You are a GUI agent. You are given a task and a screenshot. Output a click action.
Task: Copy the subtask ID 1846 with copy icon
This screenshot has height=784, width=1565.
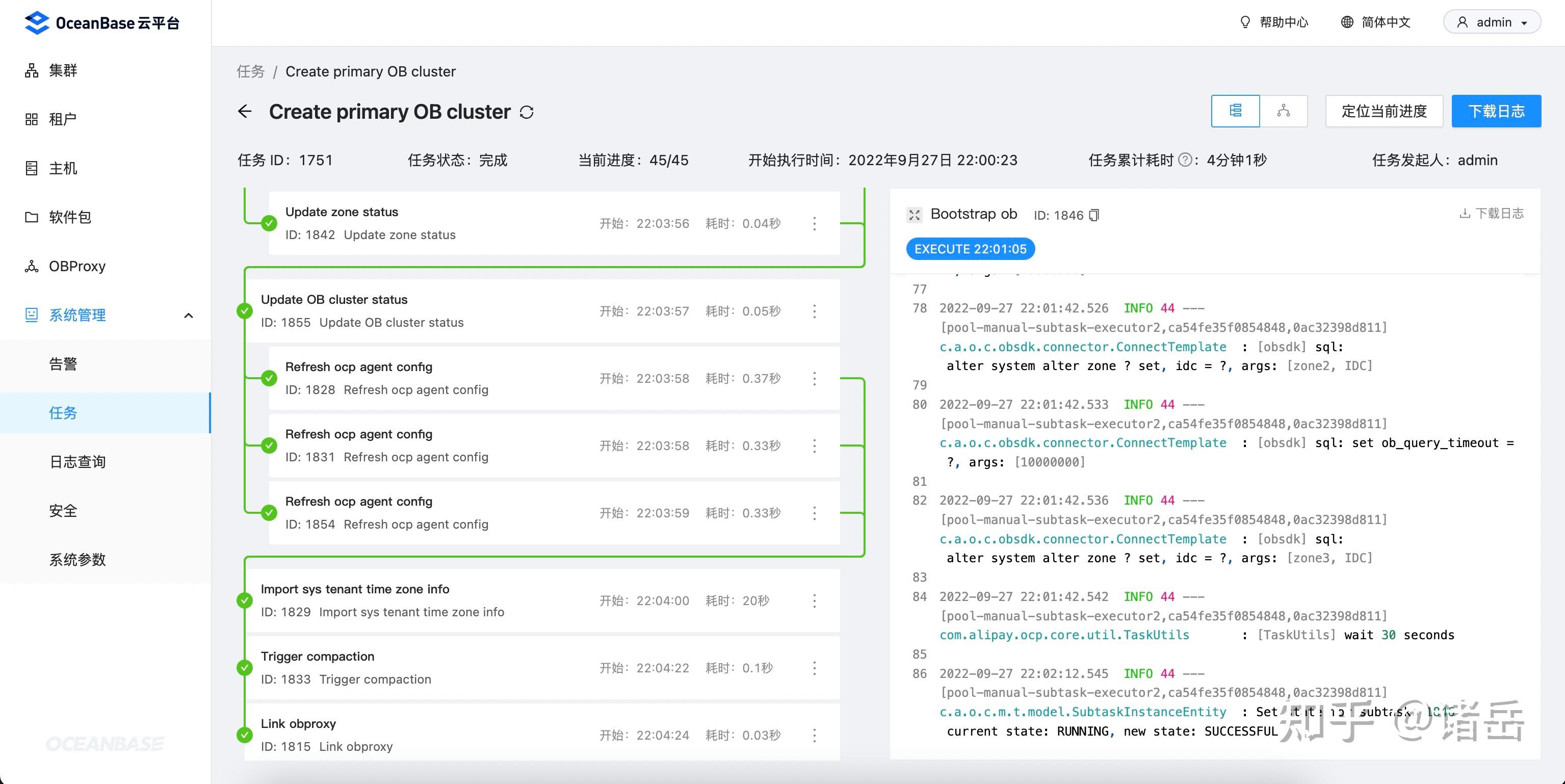[x=1093, y=215]
